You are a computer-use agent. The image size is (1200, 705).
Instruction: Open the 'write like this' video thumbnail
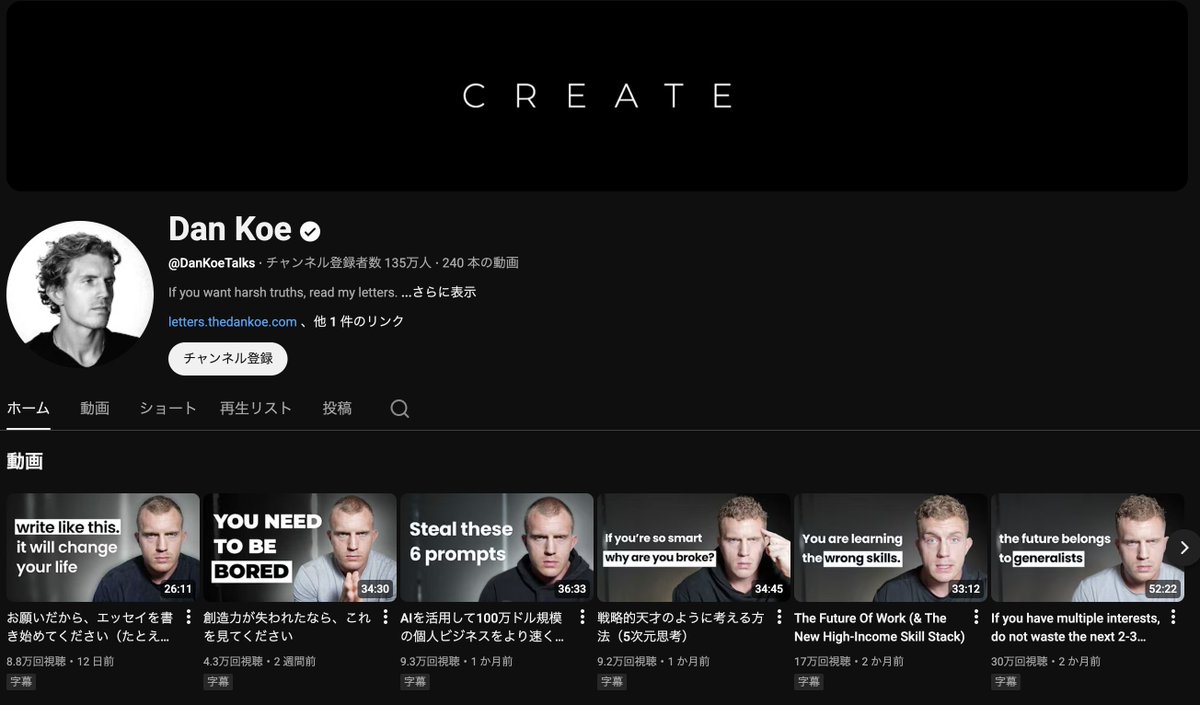click(103, 547)
